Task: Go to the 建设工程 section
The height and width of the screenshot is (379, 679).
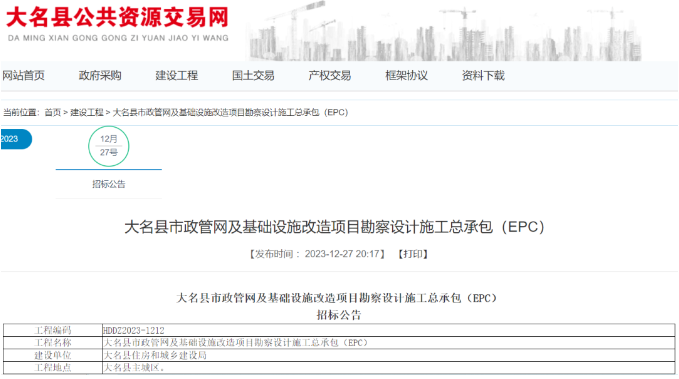Action: [x=177, y=76]
